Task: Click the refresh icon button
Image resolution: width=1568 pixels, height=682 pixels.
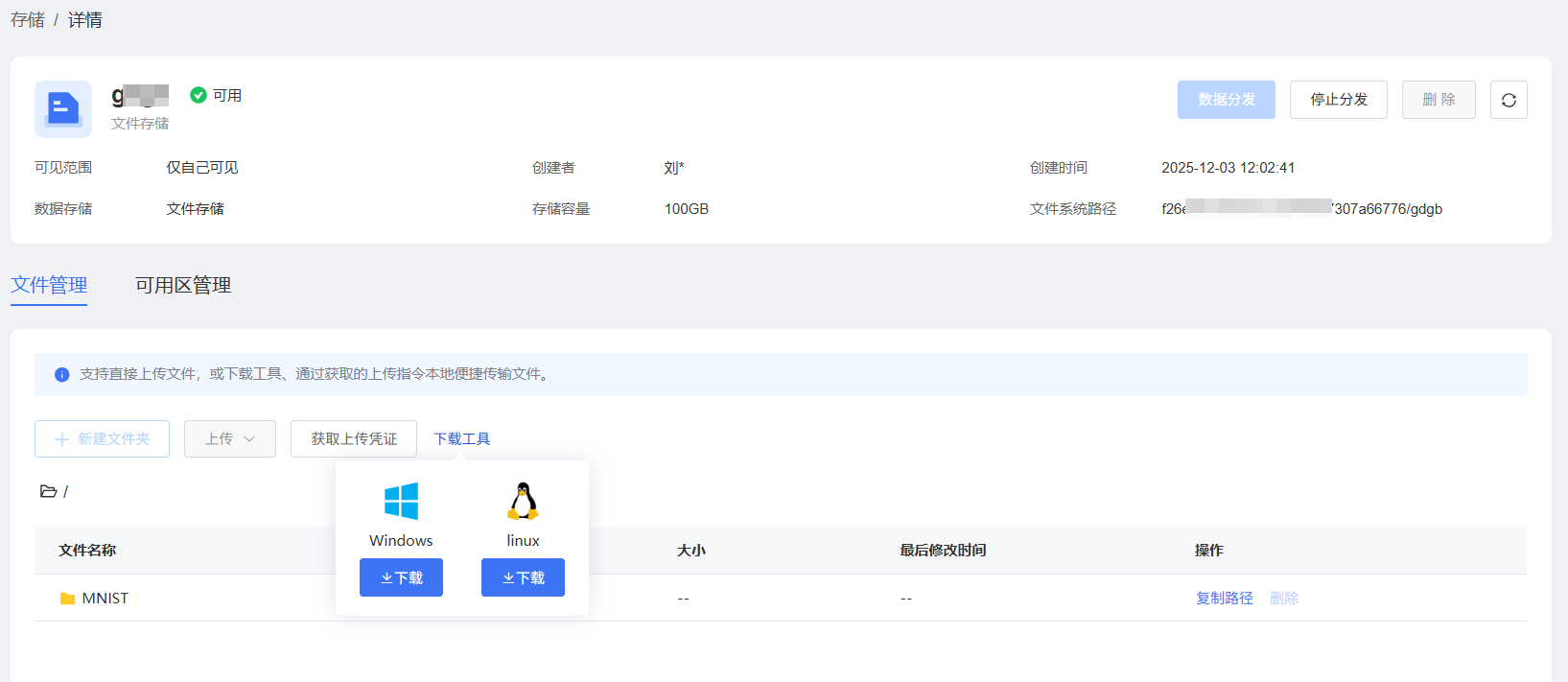Action: point(1509,100)
